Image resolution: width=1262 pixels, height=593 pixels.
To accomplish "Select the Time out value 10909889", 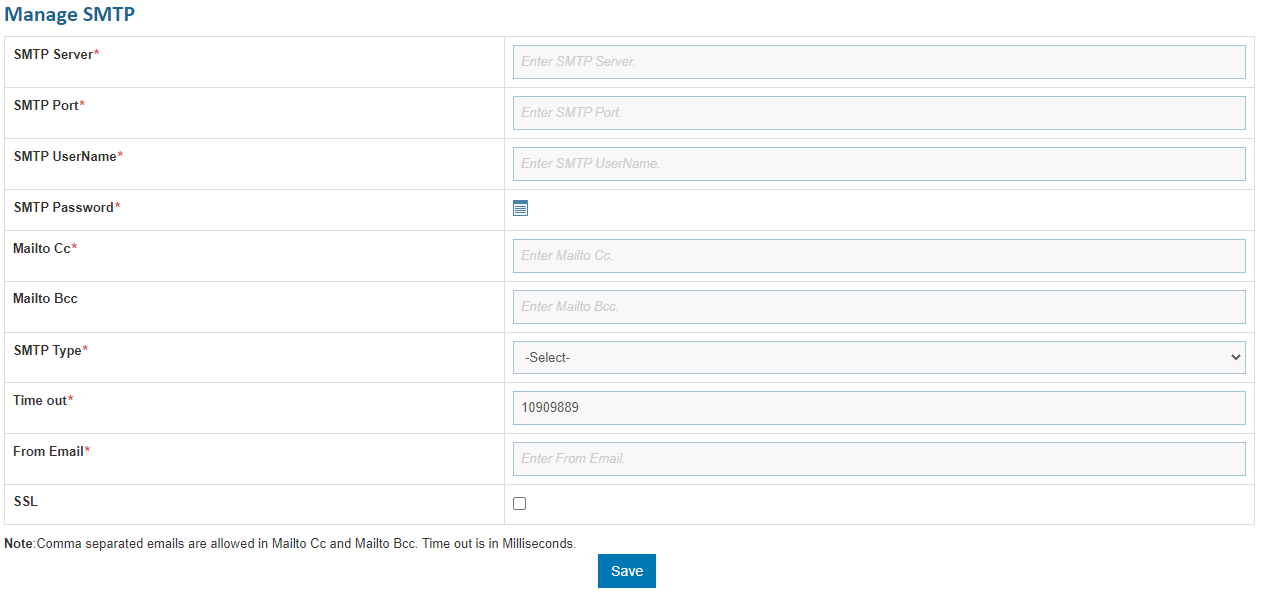I will 878,407.
